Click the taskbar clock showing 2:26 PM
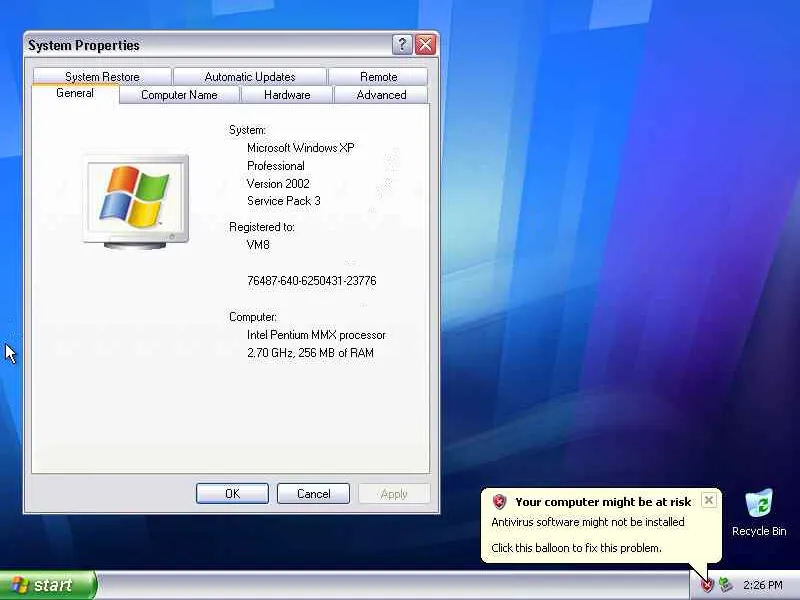 tap(763, 585)
